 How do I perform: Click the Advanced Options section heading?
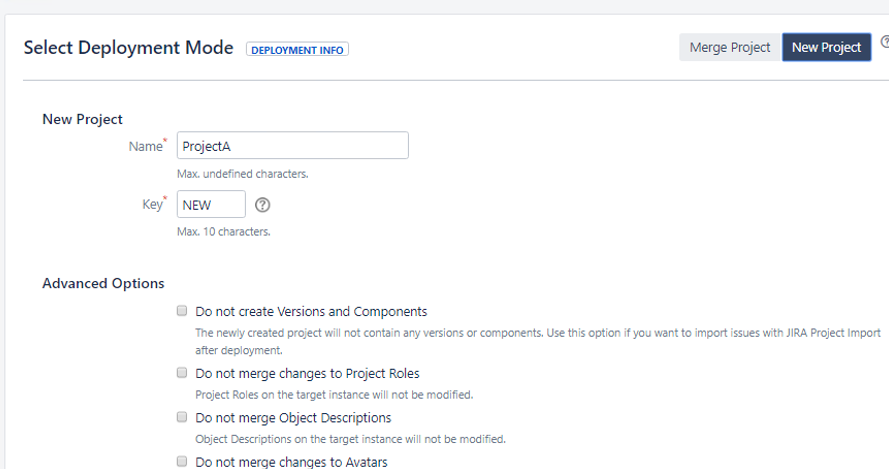point(103,284)
